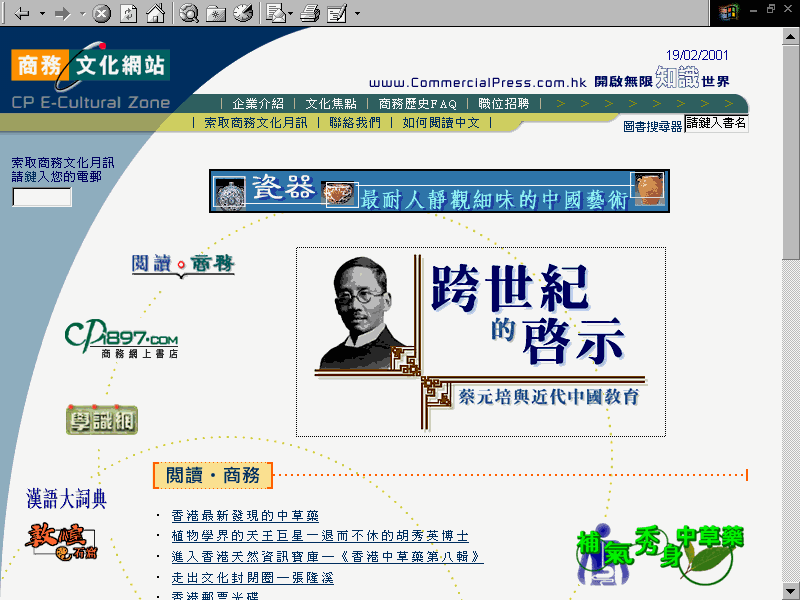Open link 植物學界的天王巨星—退而不休的胡秀英博士
The width and height of the screenshot is (800, 600).
tap(320, 536)
